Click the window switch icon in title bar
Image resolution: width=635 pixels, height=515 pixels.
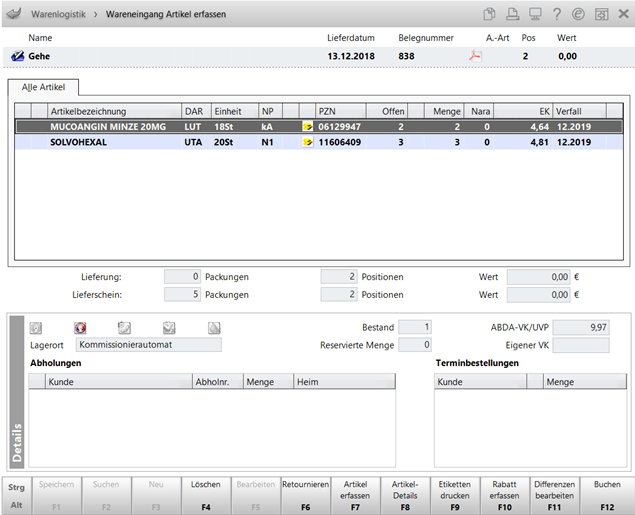click(x=601, y=14)
